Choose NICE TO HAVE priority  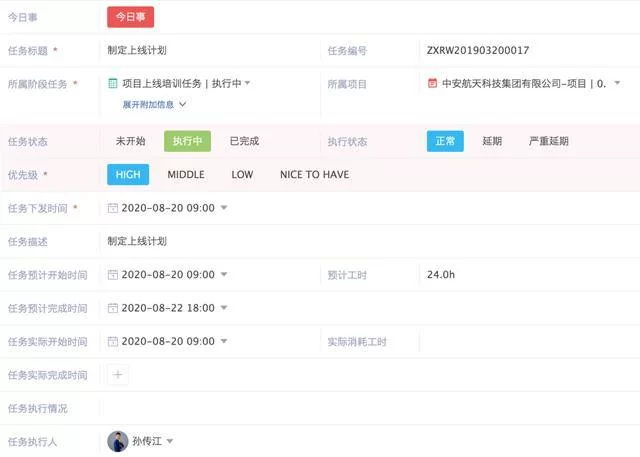[314, 174]
